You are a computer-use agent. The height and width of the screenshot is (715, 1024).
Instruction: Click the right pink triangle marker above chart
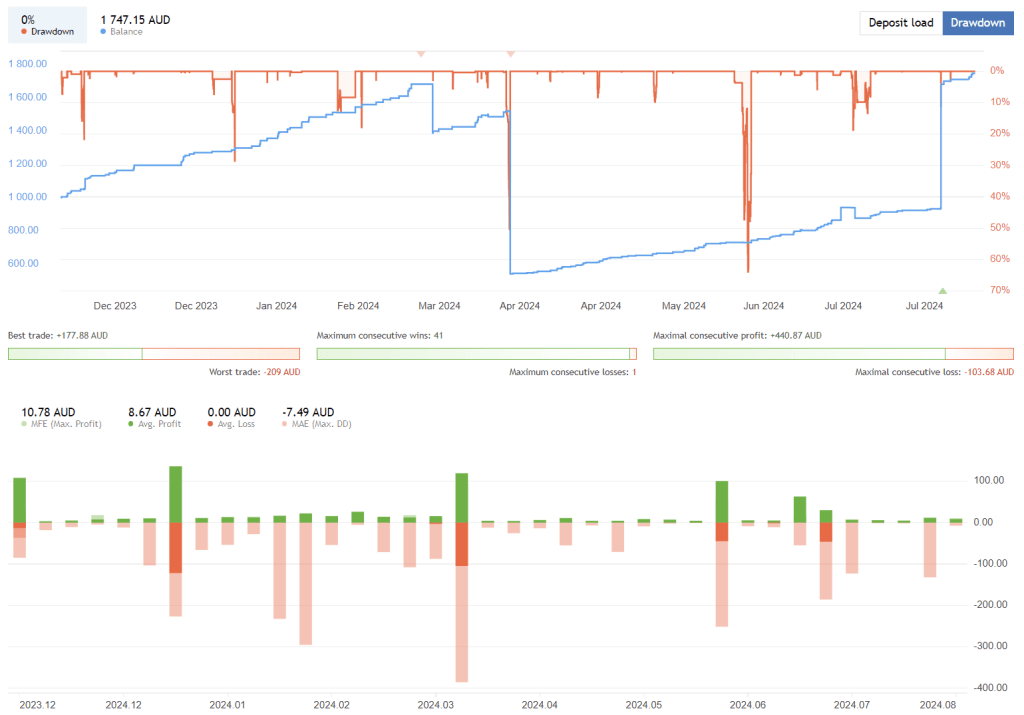click(510, 53)
